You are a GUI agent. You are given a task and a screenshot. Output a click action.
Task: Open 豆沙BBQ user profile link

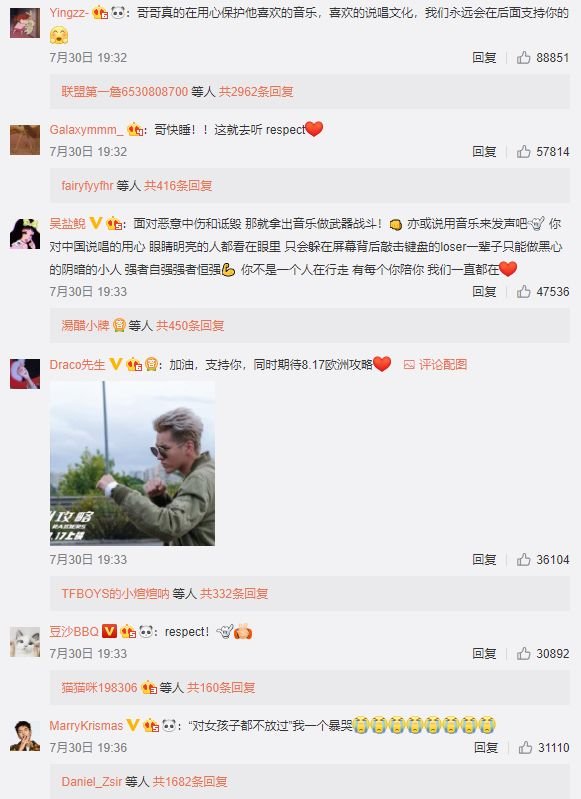(74, 632)
